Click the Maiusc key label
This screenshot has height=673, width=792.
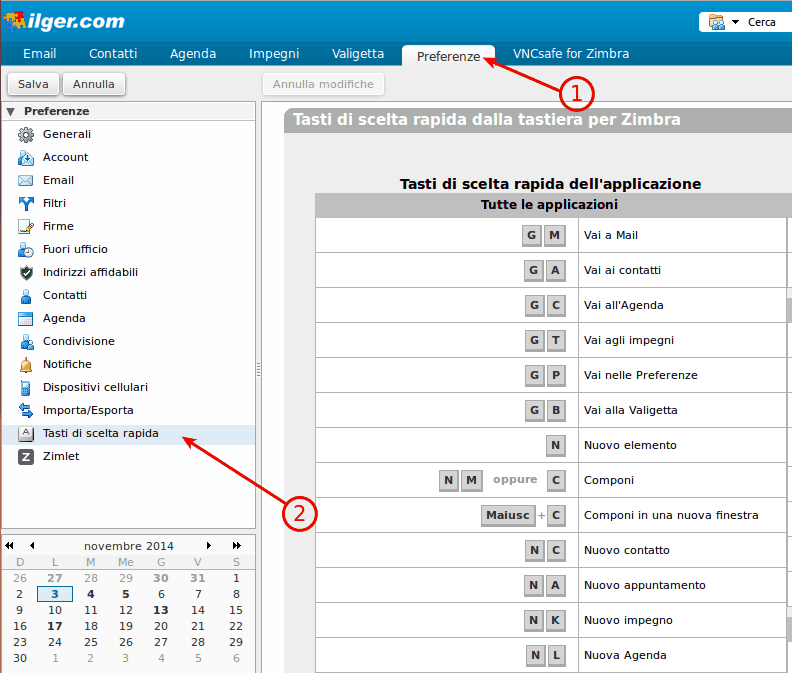tap(508, 515)
